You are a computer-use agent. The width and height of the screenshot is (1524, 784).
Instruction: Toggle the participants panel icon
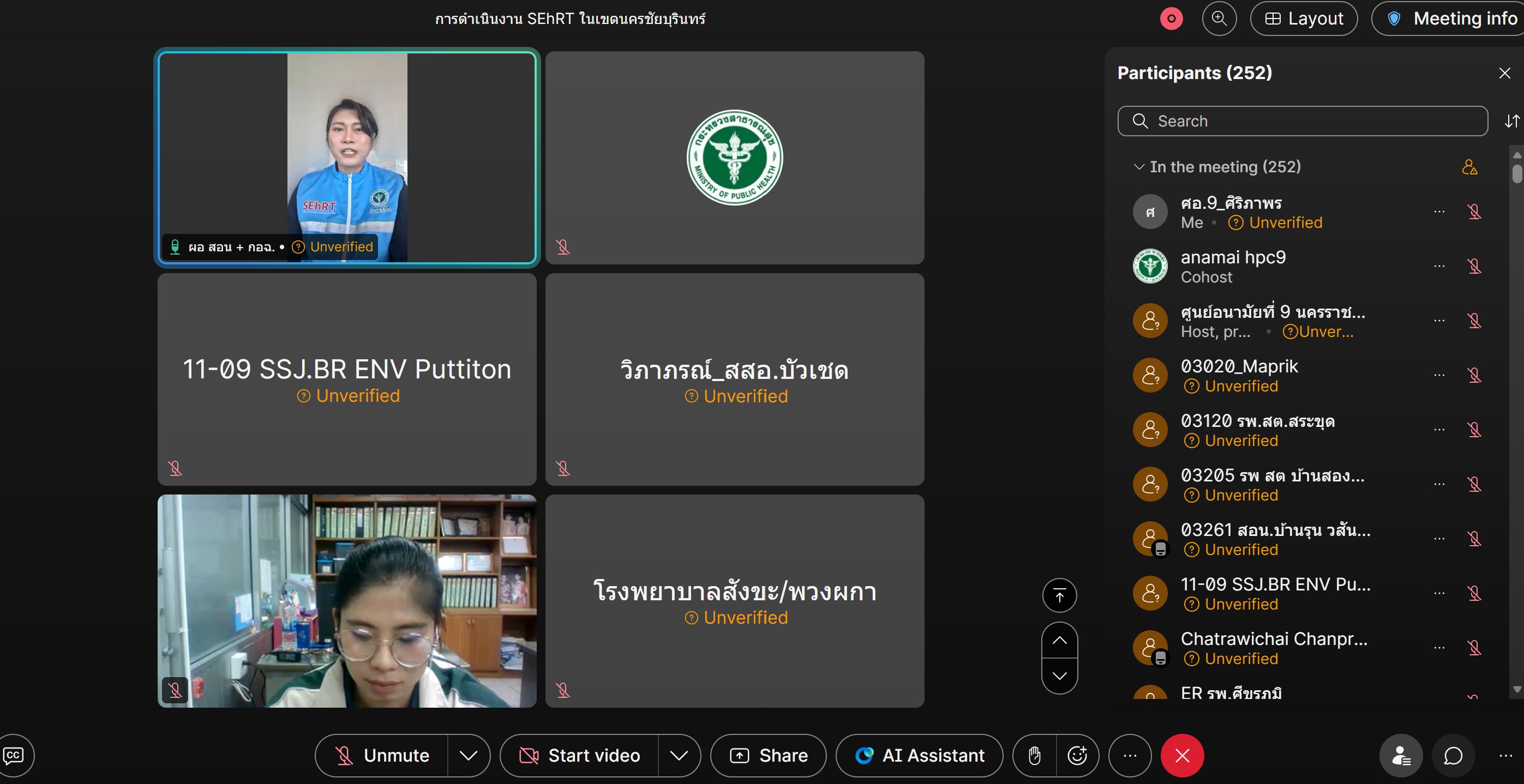pos(1401,755)
